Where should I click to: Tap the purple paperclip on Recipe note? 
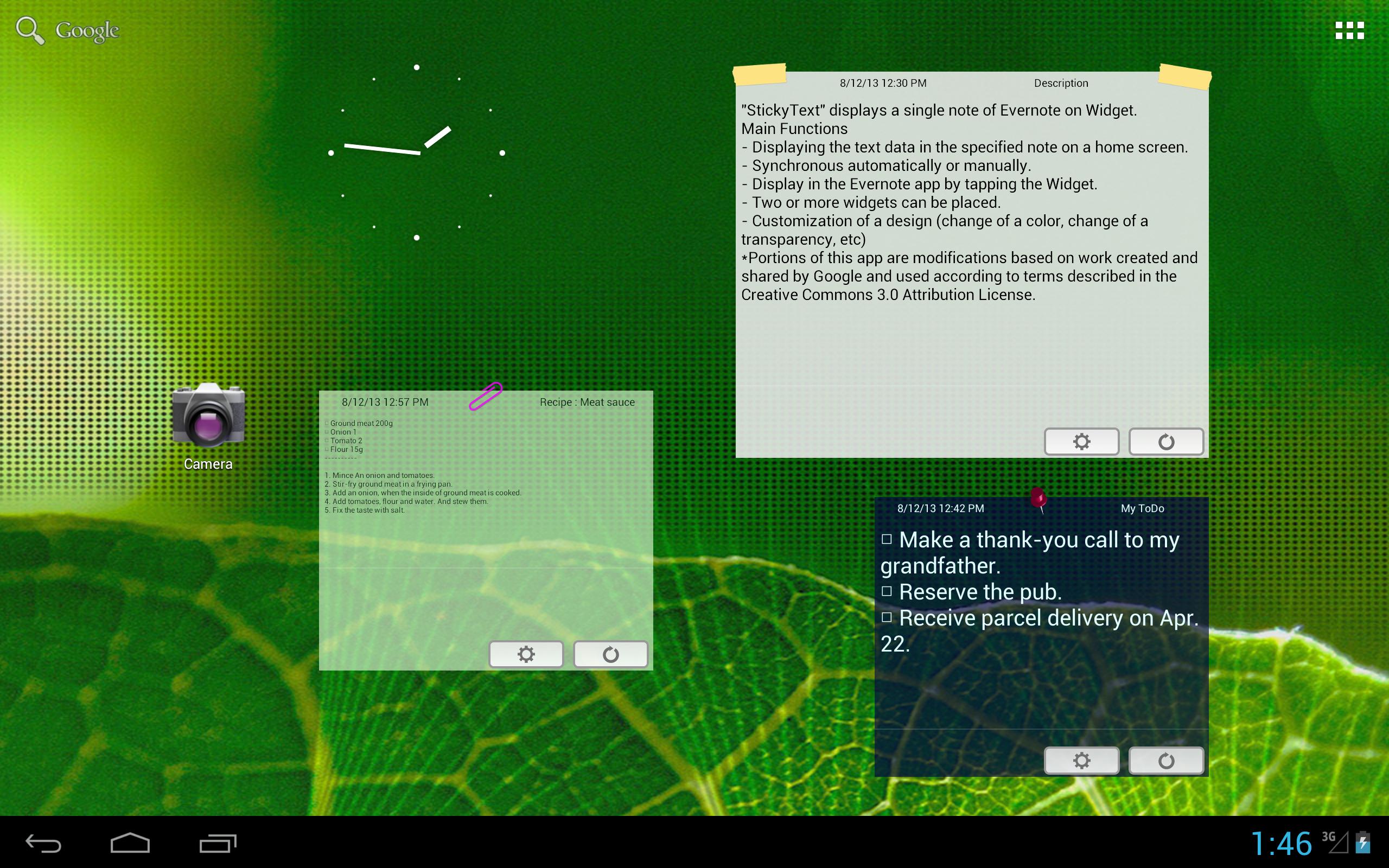click(x=485, y=396)
